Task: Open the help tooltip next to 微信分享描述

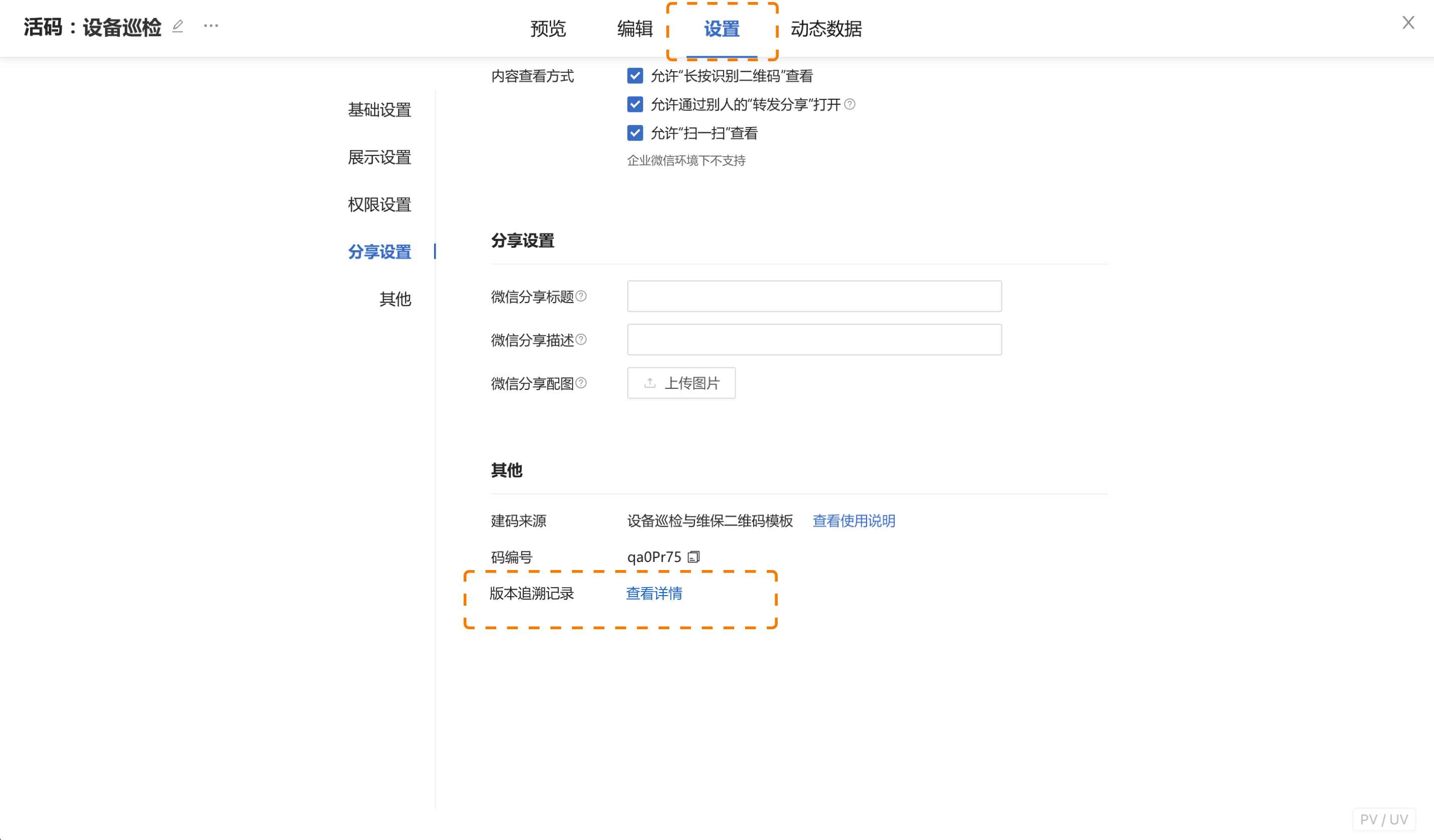Action: (x=583, y=339)
